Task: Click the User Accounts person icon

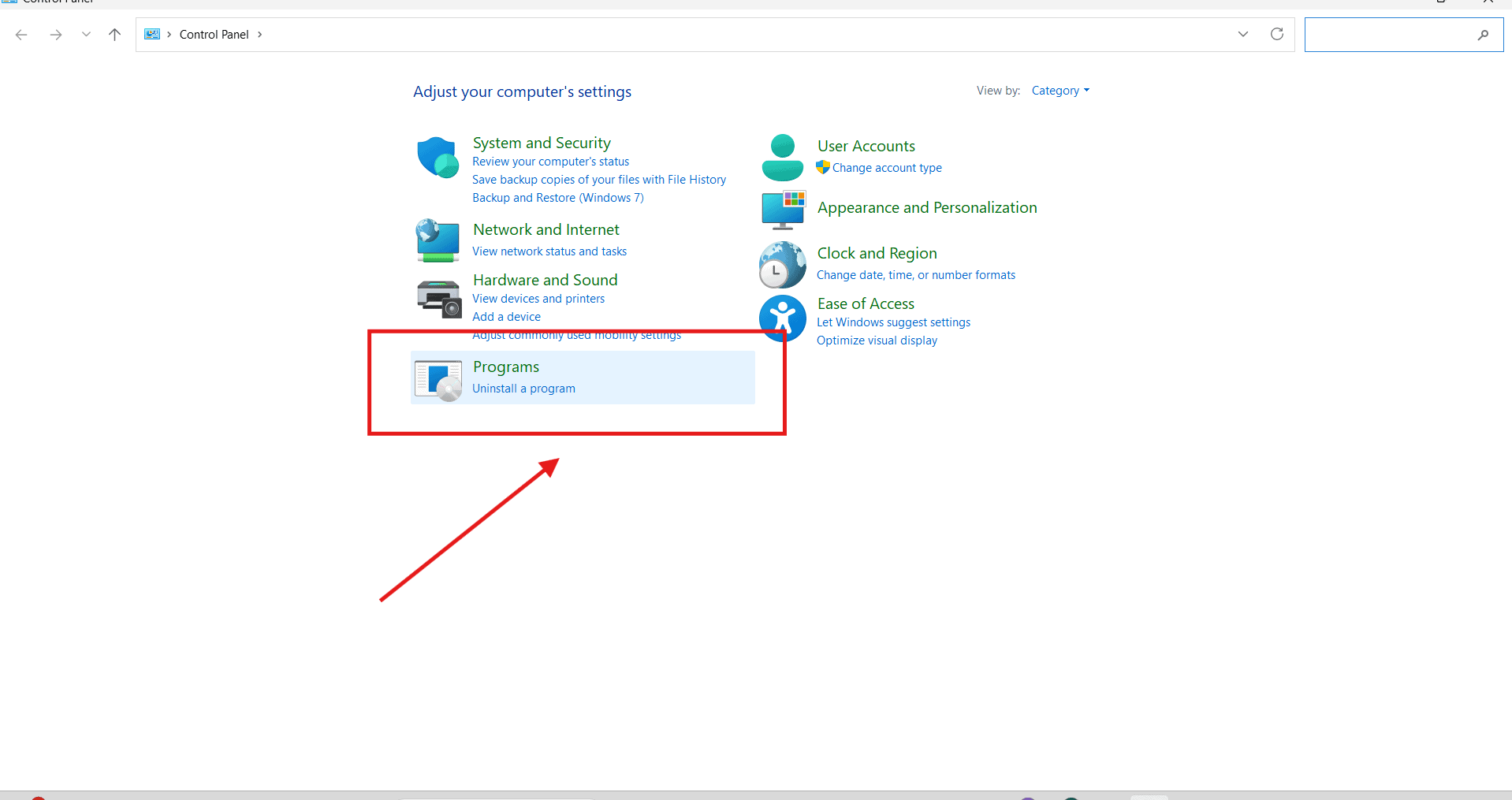Action: tap(782, 157)
